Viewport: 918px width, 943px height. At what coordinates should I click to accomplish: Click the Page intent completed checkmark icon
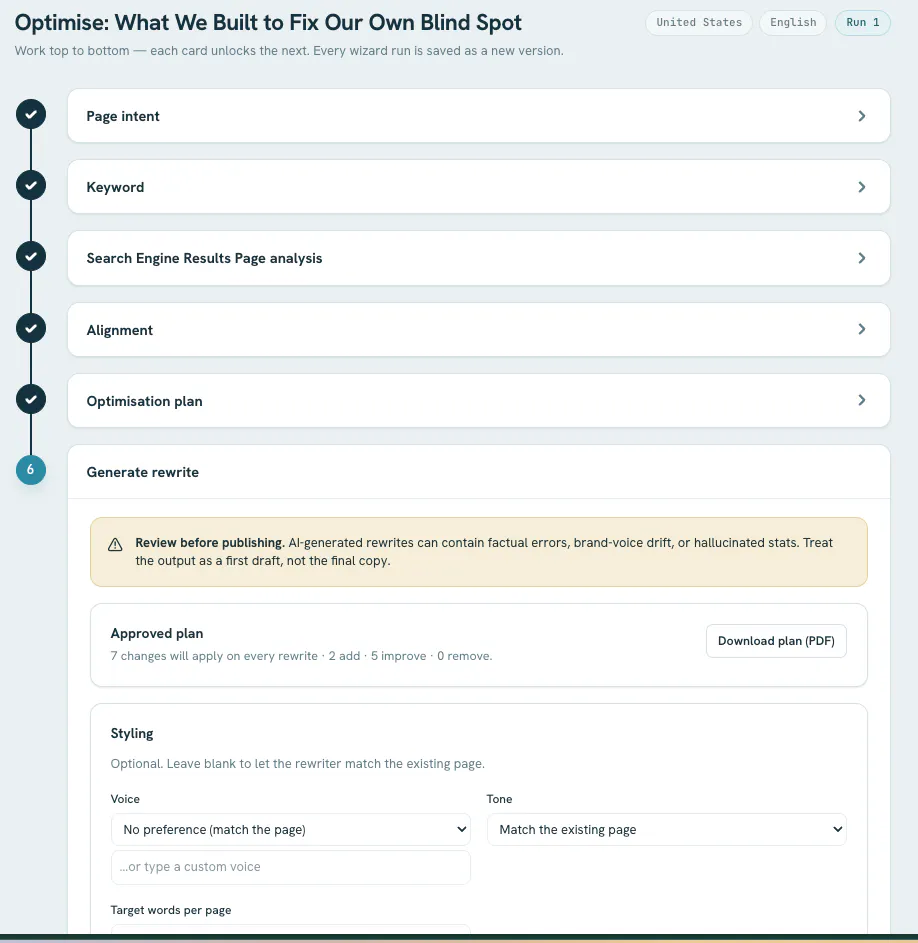(x=31, y=114)
